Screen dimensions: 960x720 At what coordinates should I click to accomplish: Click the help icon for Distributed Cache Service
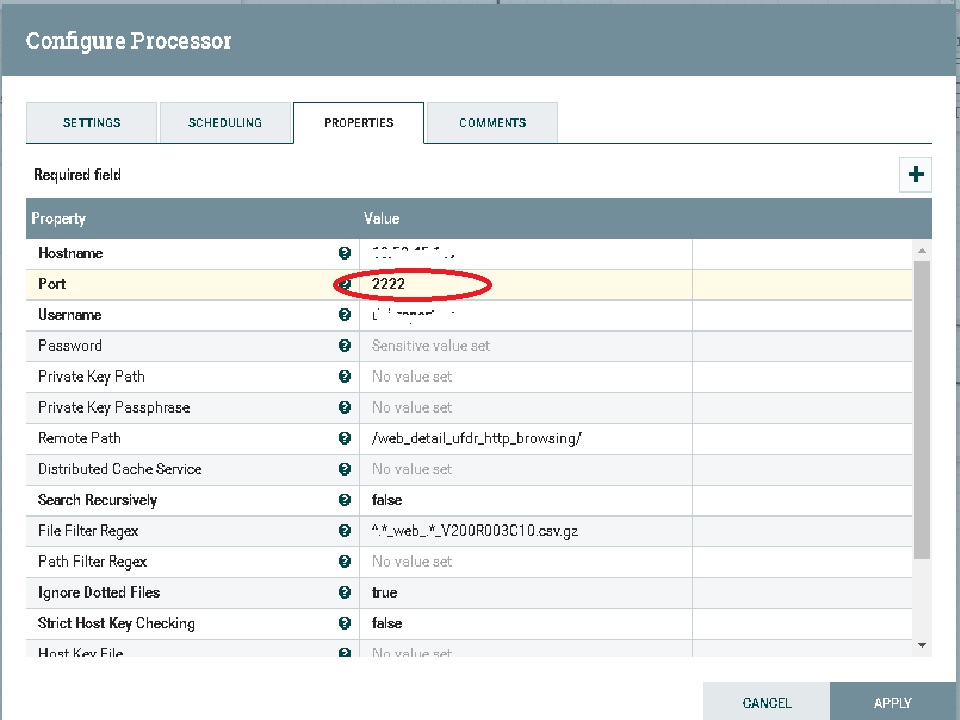pos(344,469)
